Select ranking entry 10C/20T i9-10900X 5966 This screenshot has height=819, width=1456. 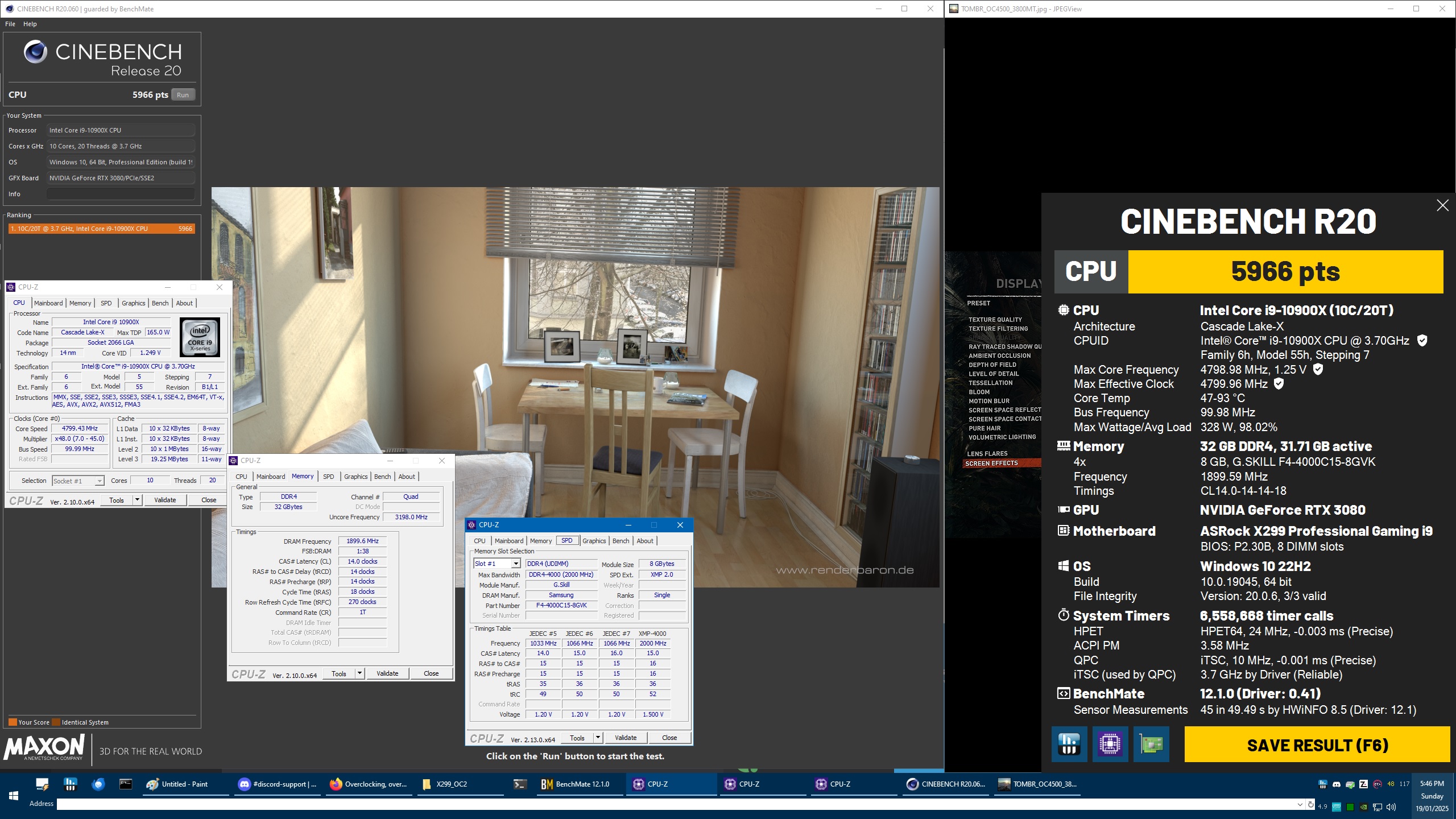click(101, 229)
